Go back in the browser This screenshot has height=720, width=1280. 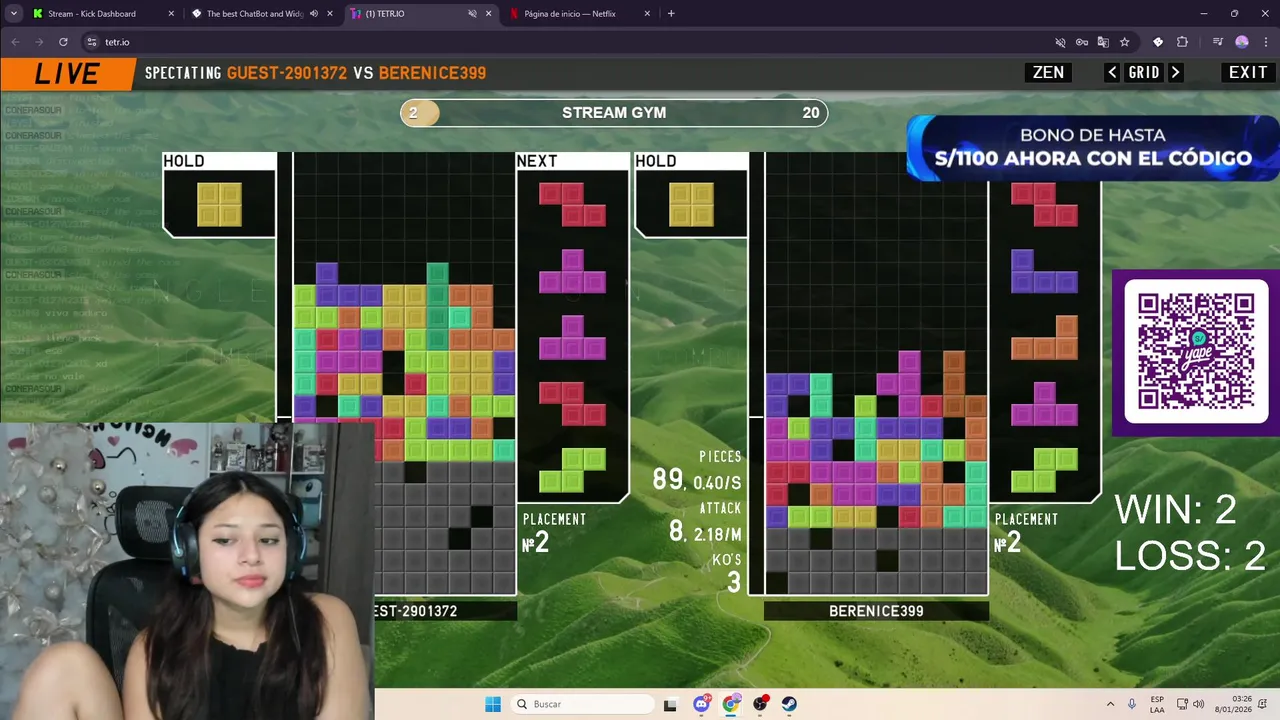click(x=15, y=42)
